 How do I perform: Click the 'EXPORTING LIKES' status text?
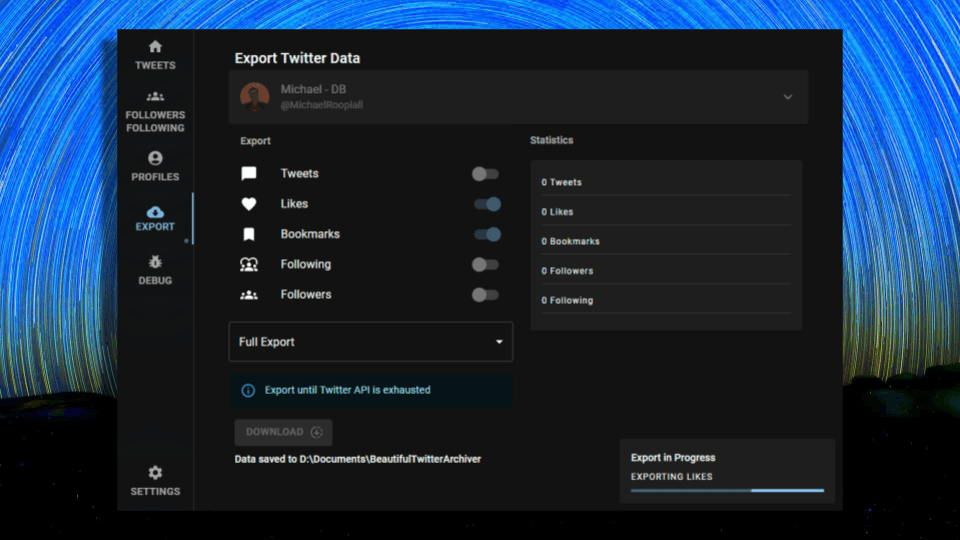672,477
